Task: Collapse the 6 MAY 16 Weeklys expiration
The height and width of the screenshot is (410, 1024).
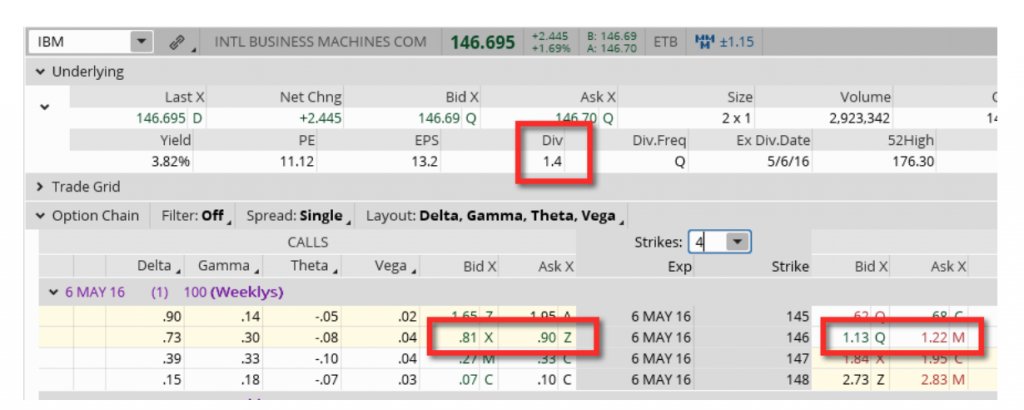Action: [x=54, y=292]
